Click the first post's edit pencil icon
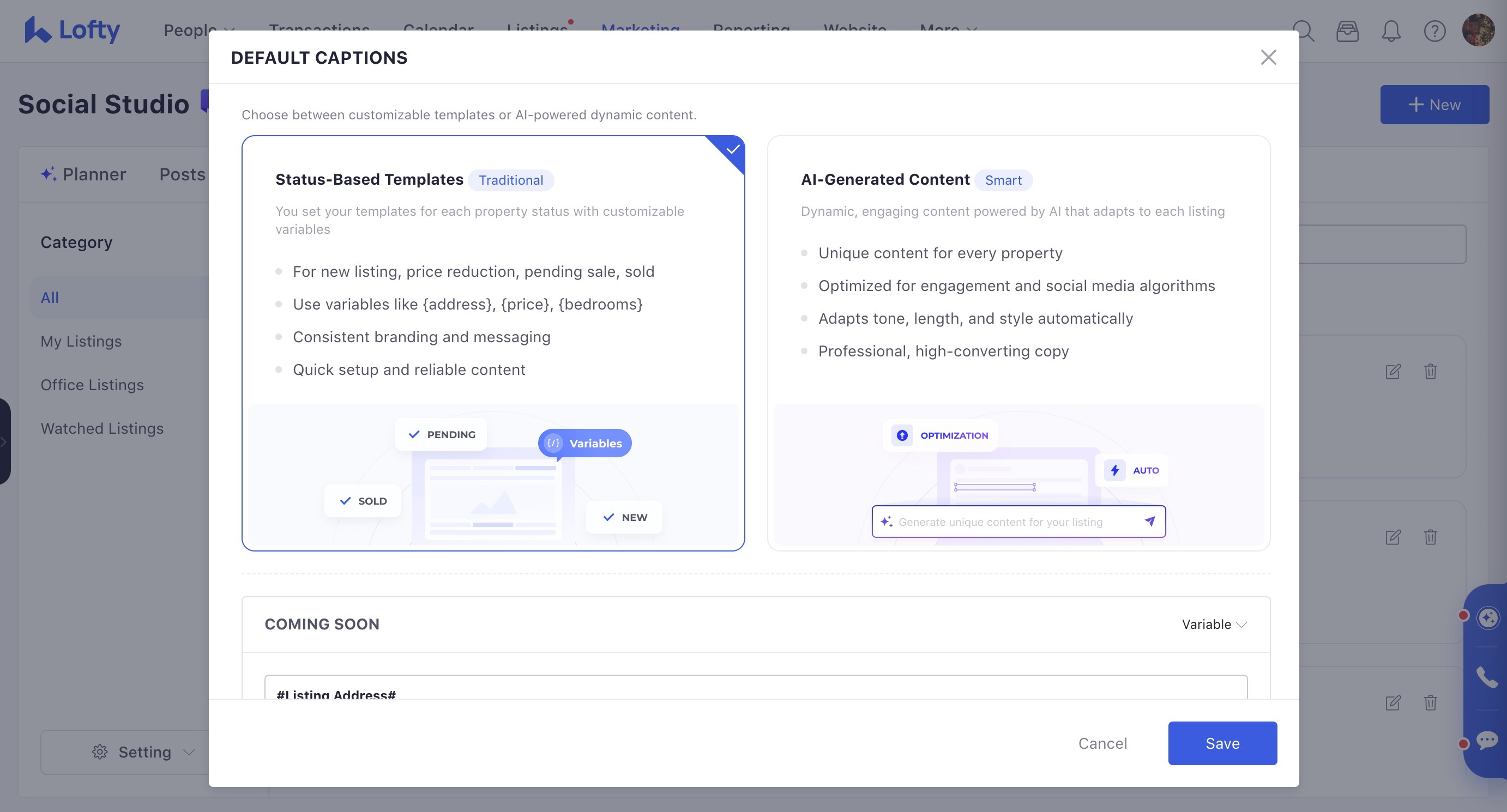The image size is (1507, 812). (1393, 371)
